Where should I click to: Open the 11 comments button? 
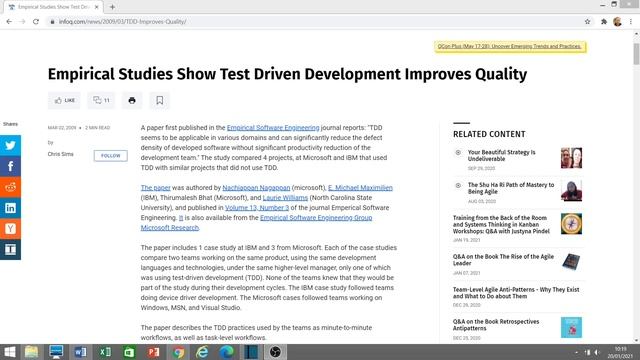pyautogui.click(x=101, y=100)
